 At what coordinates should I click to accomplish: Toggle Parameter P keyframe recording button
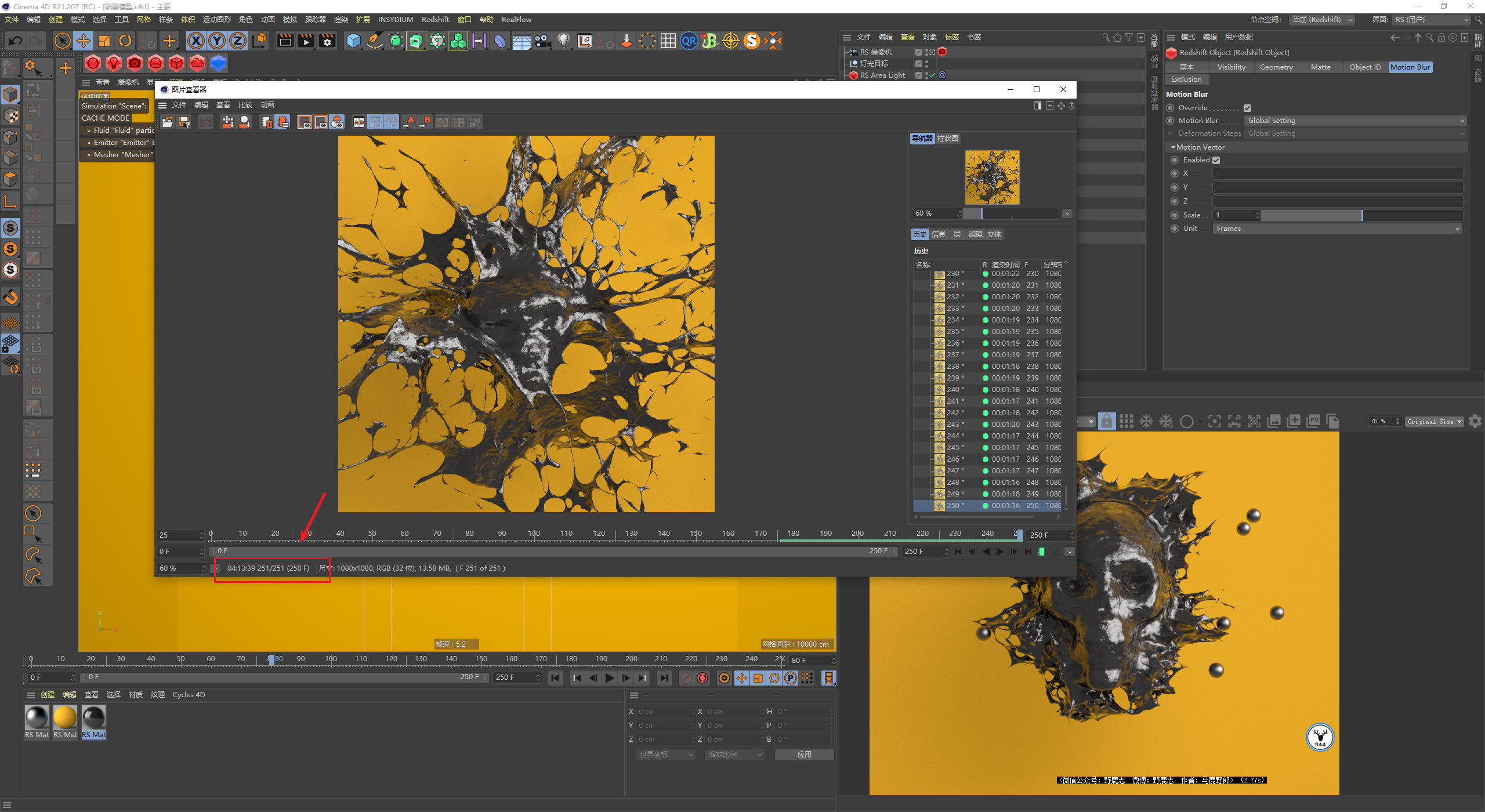tap(791, 678)
